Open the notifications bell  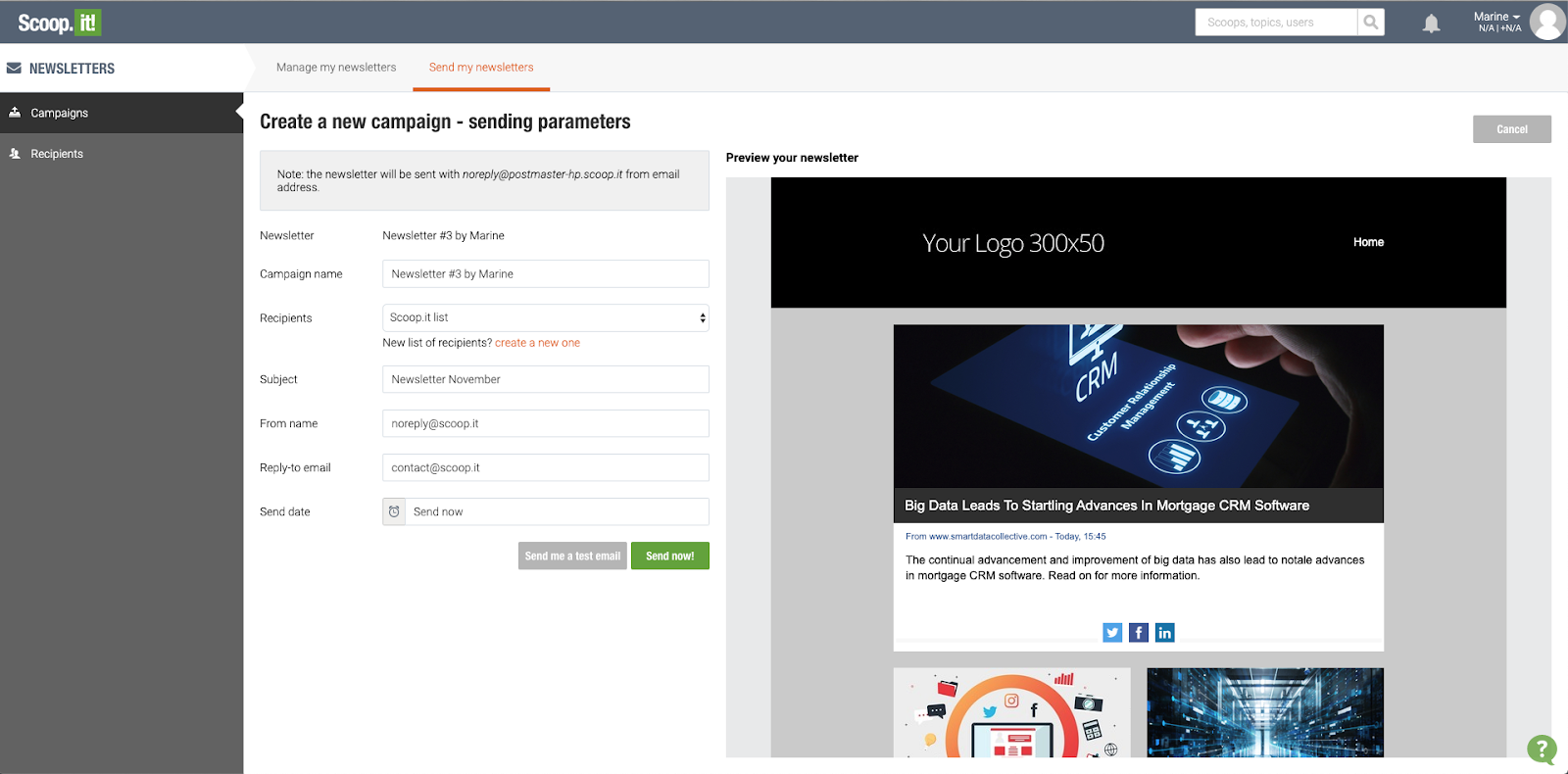click(x=1431, y=24)
